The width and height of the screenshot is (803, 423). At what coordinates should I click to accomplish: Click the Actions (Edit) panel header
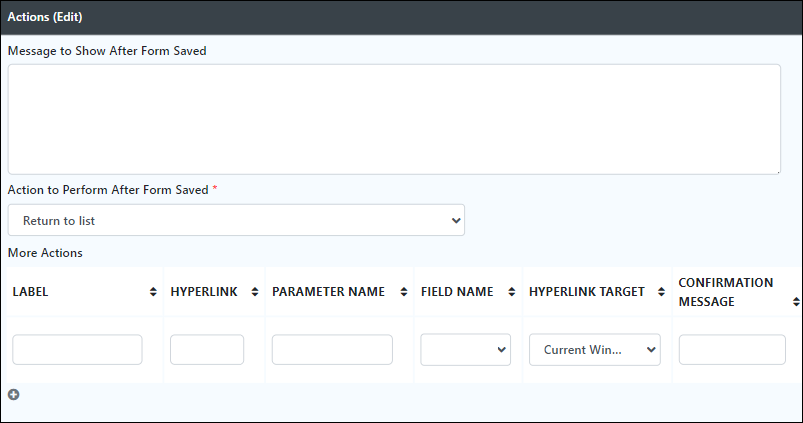[402, 17]
